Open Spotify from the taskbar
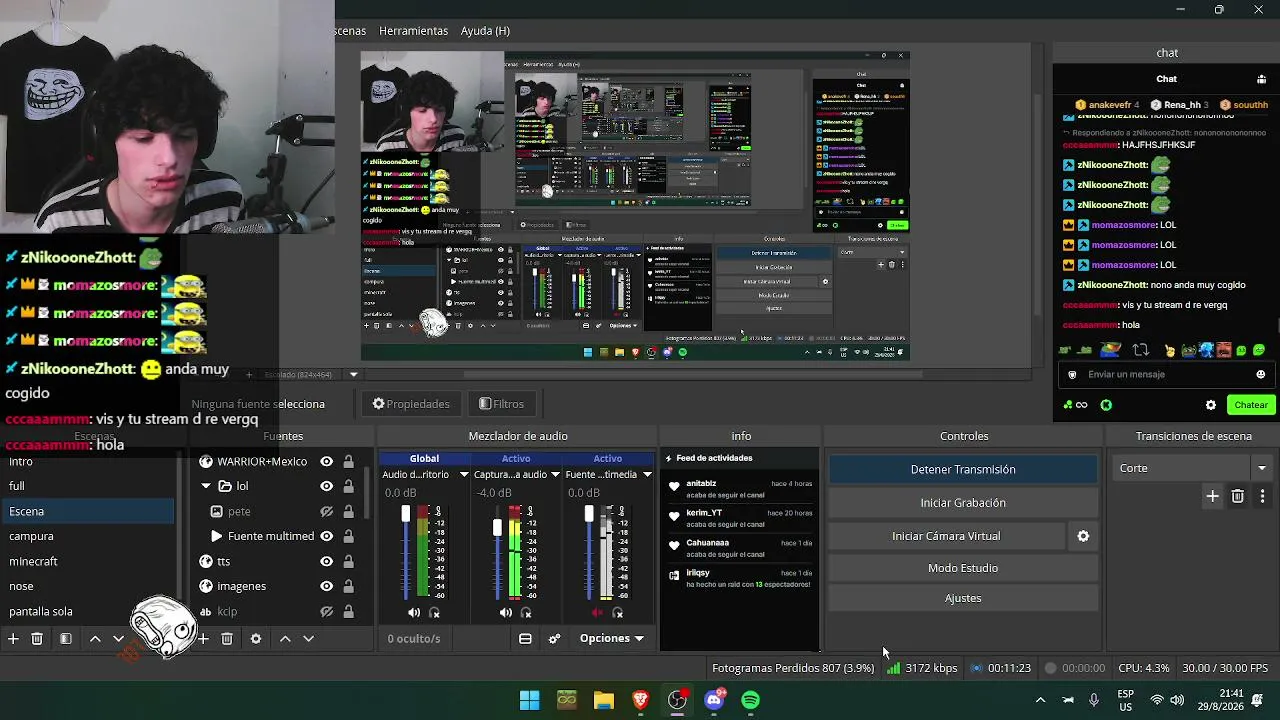Viewport: 1280px width, 720px height. [x=750, y=700]
